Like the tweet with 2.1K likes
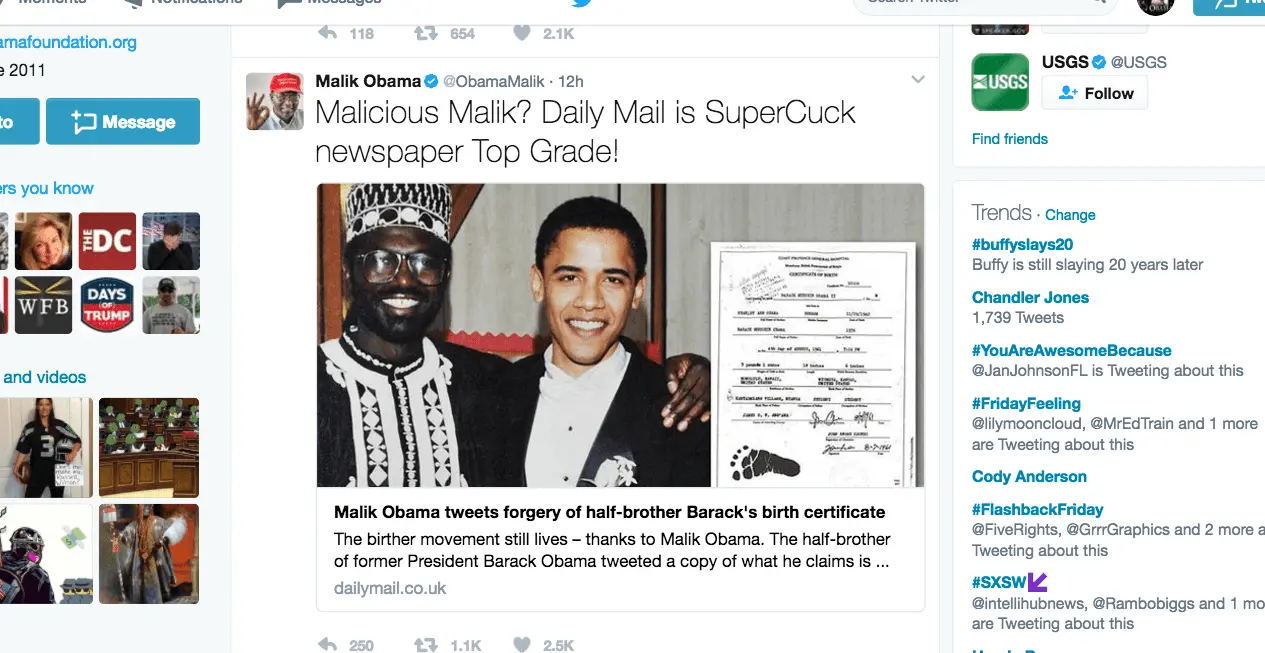 tap(521, 33)
